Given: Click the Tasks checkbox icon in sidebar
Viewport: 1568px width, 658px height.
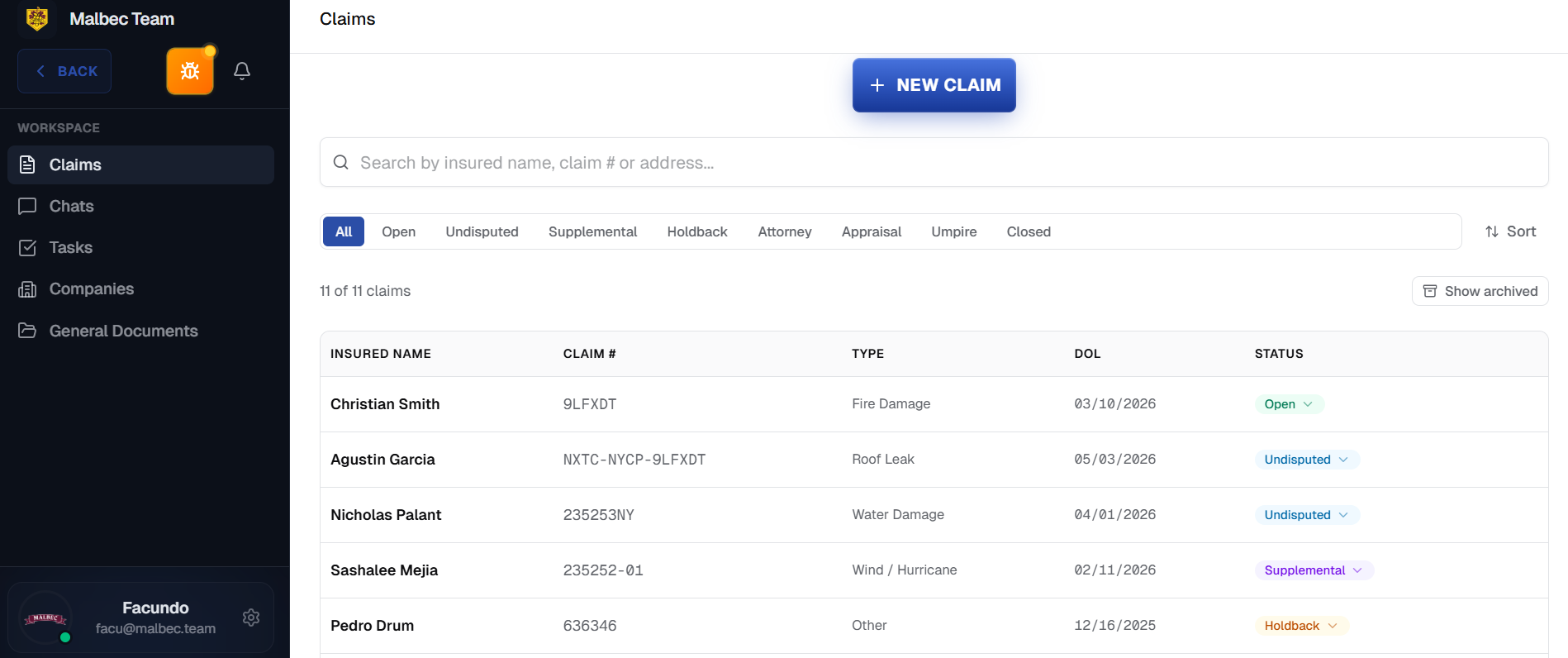Looking at the screenshot, I should 27,247.
